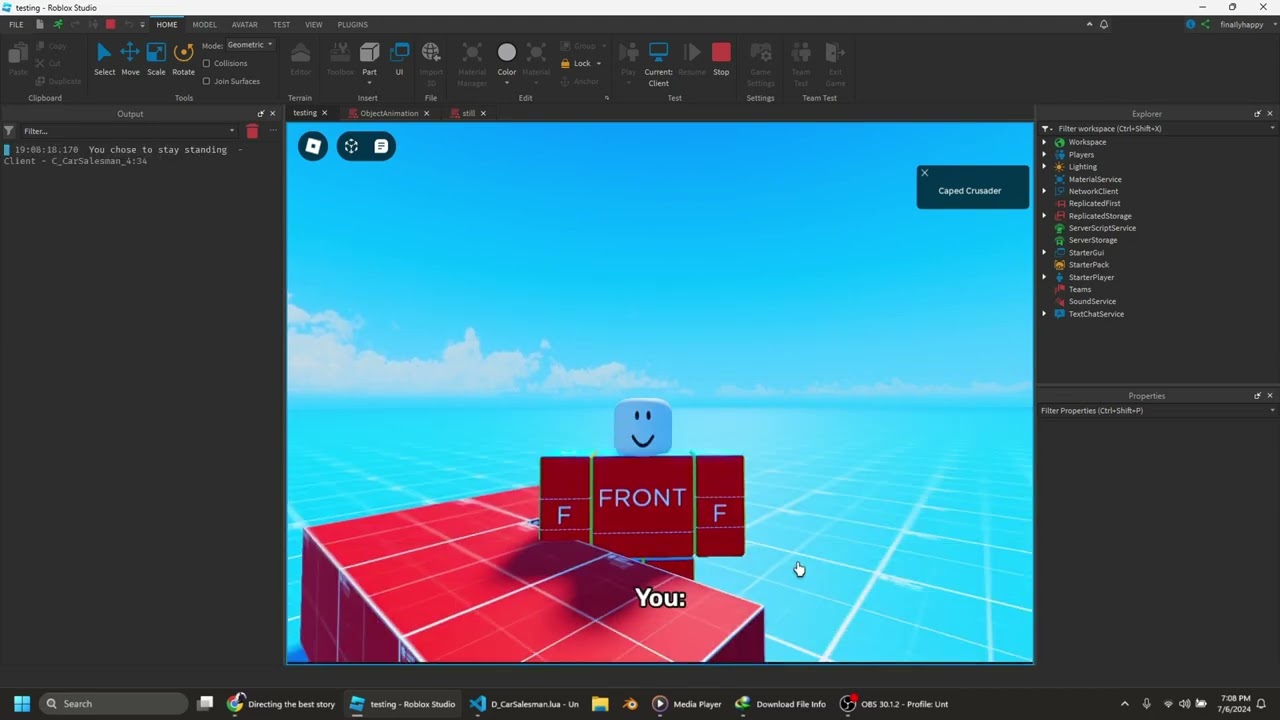Open the chat window icon in the viewport

tap(381, 147)
